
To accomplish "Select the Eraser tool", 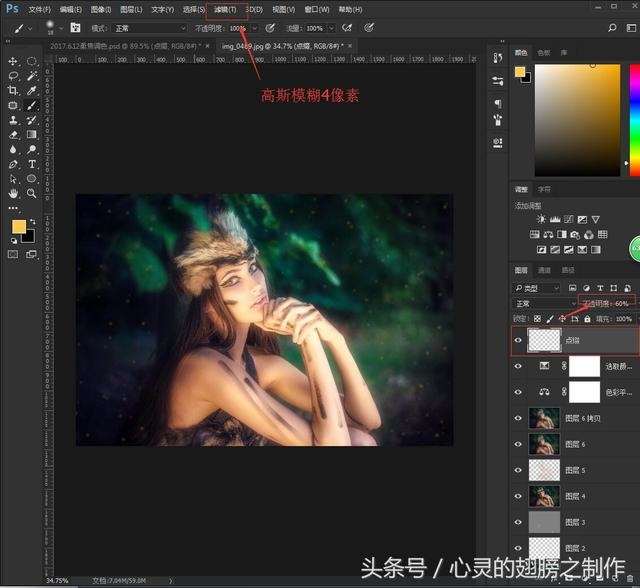I will point(13,135).
